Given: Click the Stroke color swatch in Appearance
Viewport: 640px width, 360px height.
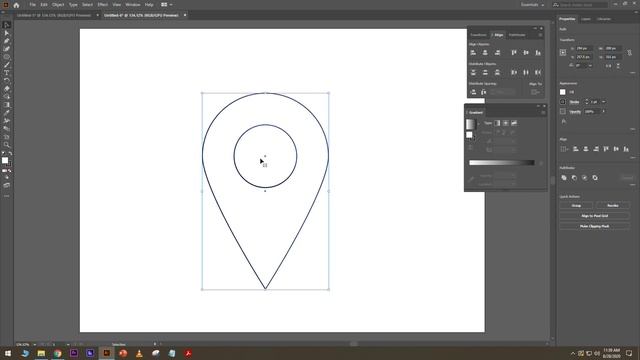Looking at the screenshot, I should tap(563, 102).
